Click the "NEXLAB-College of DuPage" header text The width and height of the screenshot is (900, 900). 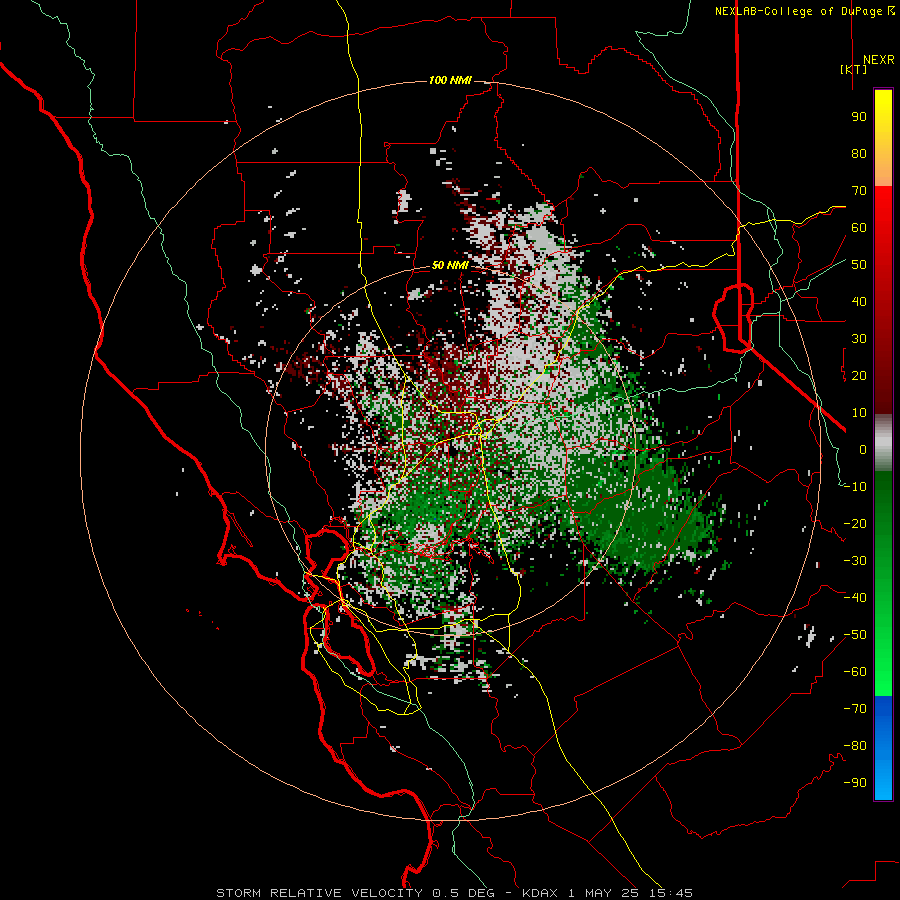(798, 11)
